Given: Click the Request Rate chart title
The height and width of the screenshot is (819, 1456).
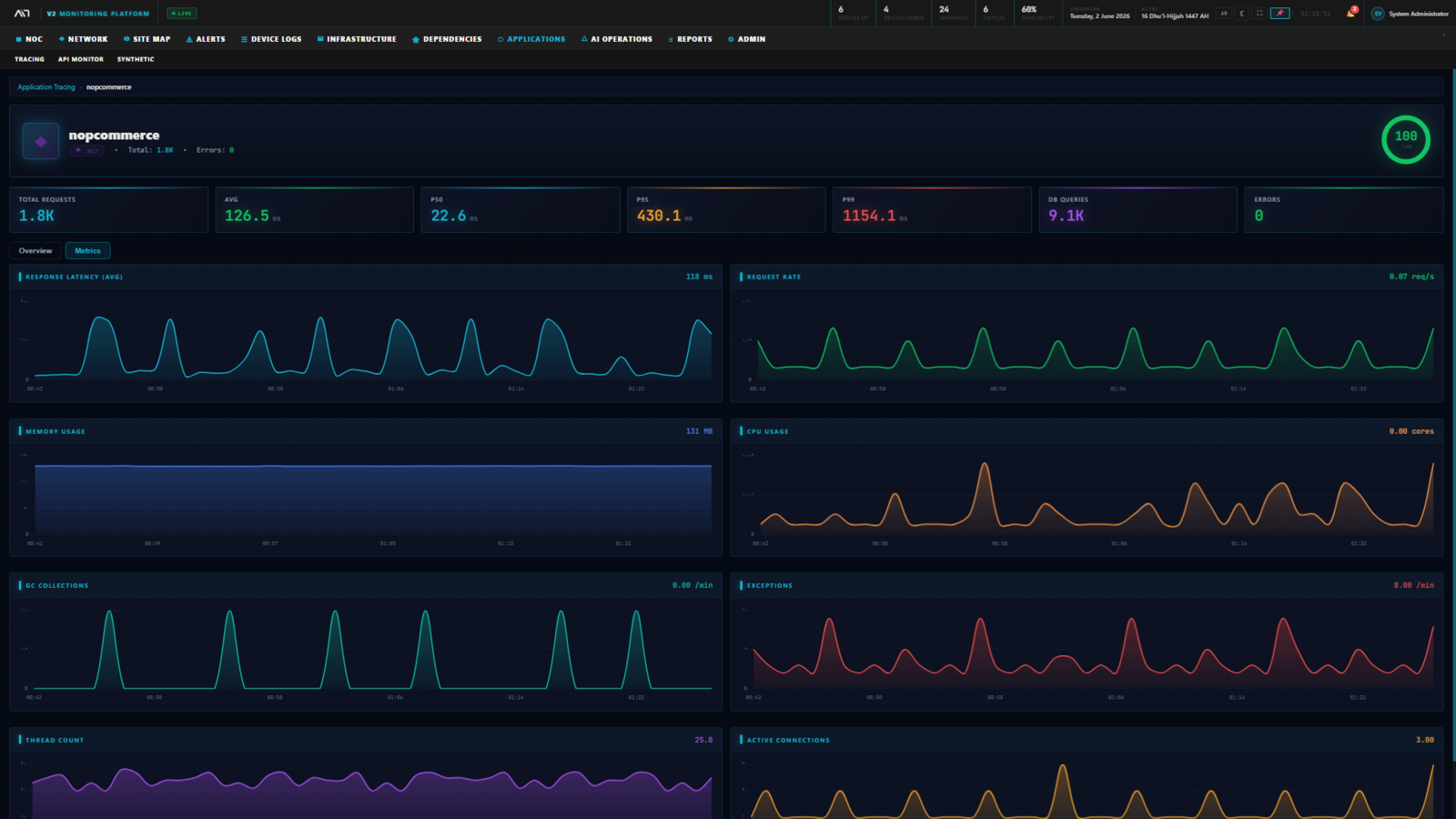Looking at the screenshot, I should pos(773,277).
